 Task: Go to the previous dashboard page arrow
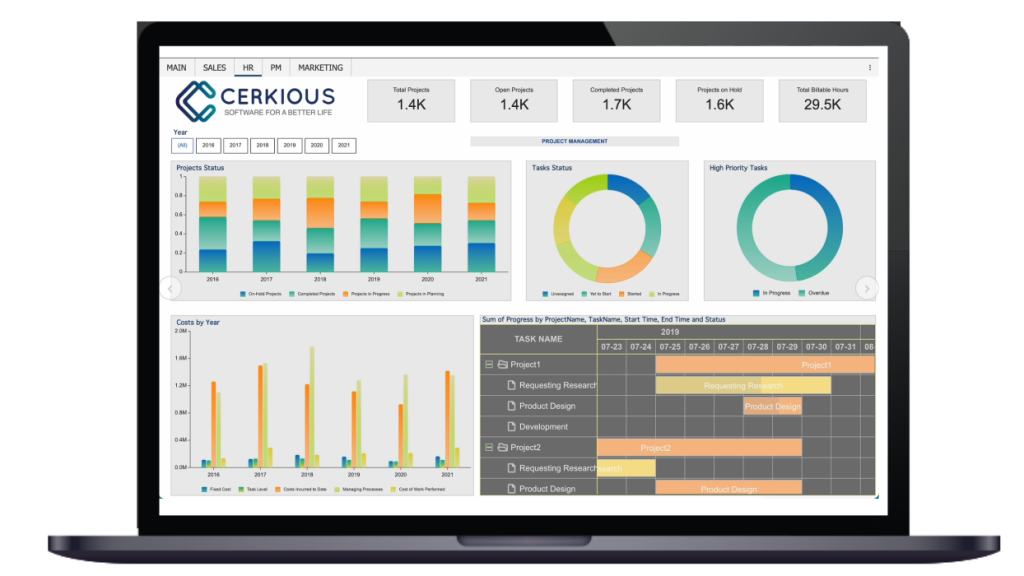coord(171,288)
